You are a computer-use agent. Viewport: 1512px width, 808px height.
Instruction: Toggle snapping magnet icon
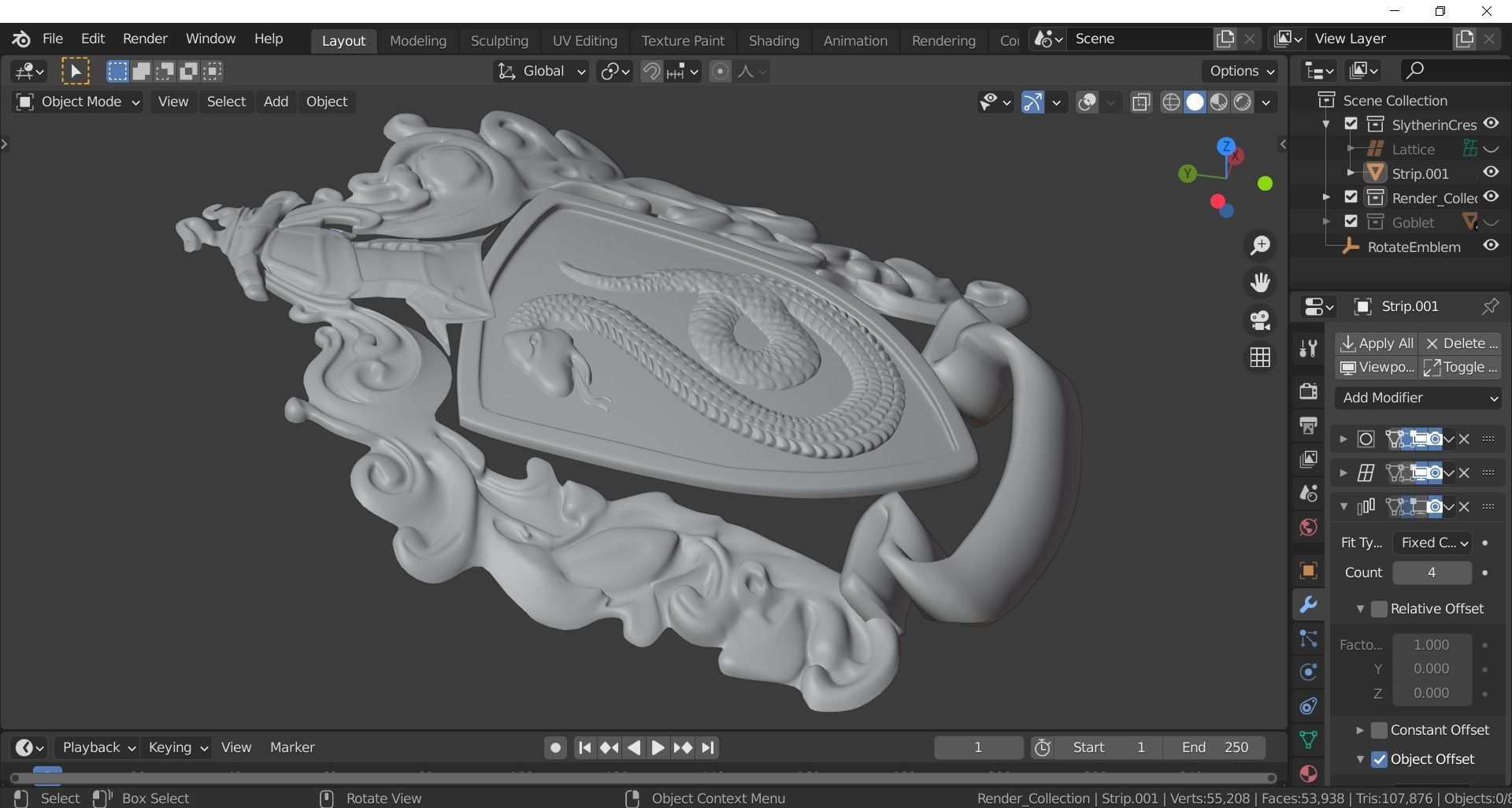[650, 72]
